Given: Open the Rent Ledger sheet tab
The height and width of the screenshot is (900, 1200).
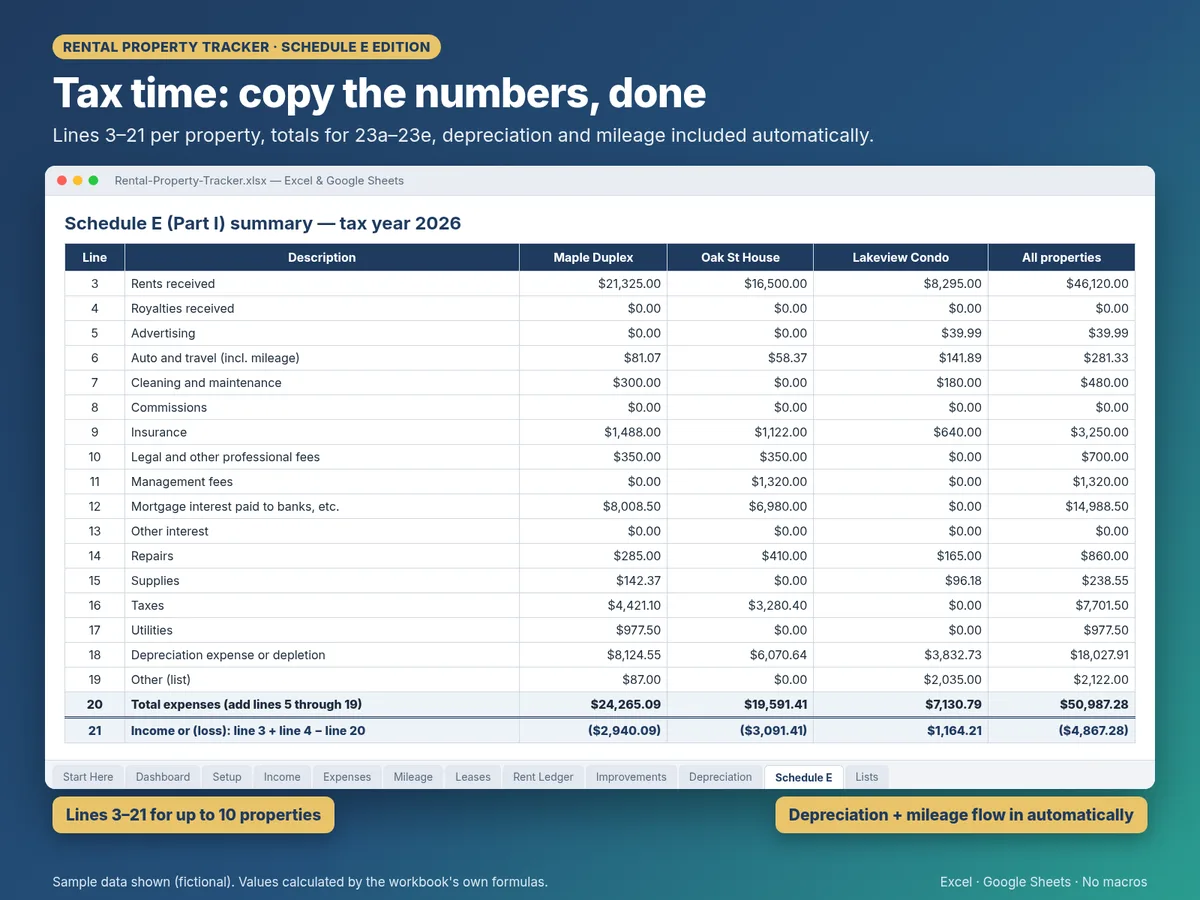Looking at the screenshot, I should click(x=543, y=777).
